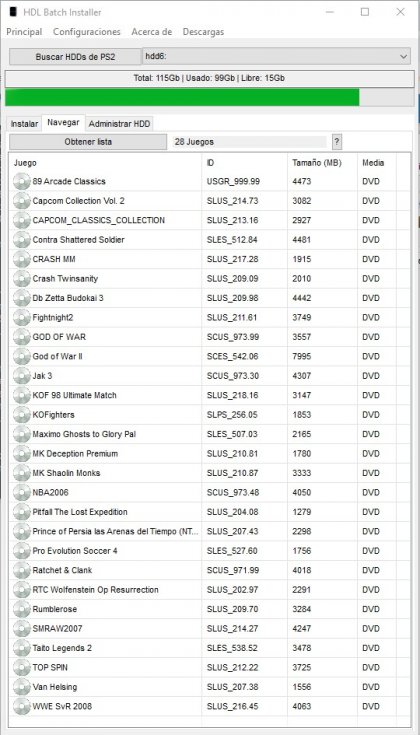Click the disc icon of Maximo Ghosts to Glory Pal
Viewport: 420px width, 735px height.
click(22, 434)
